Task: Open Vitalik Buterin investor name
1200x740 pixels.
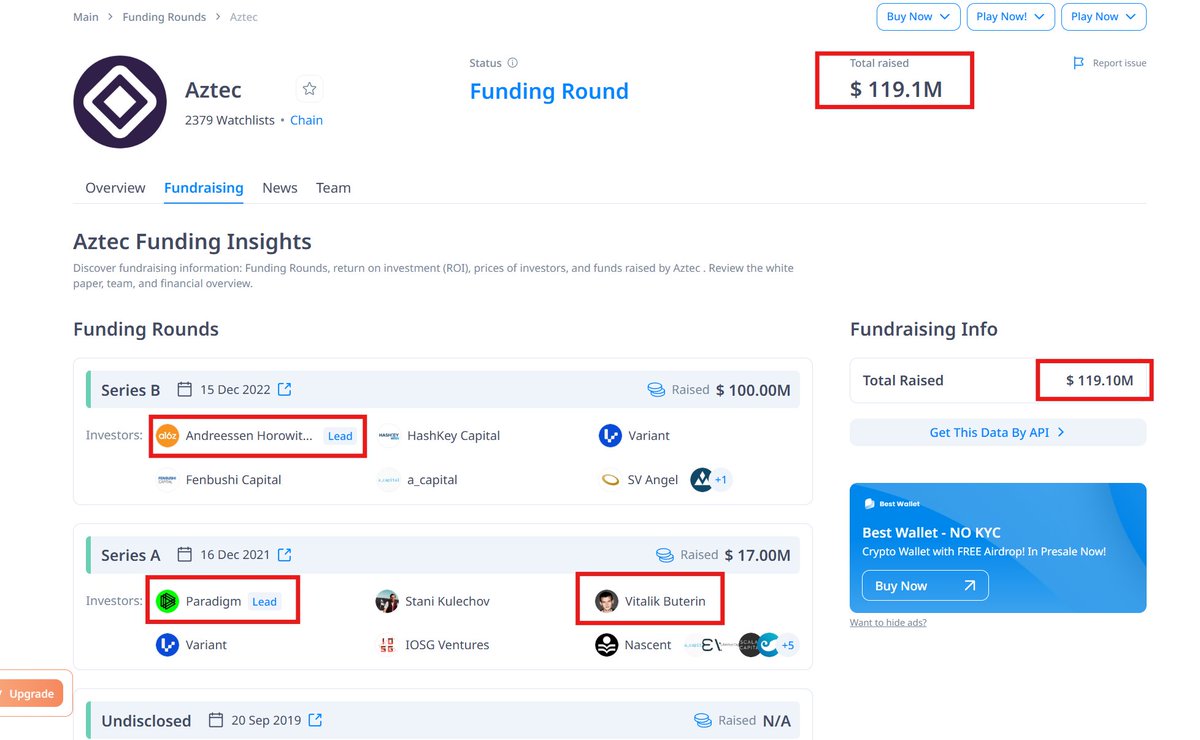Action: (x=665, y=602)
